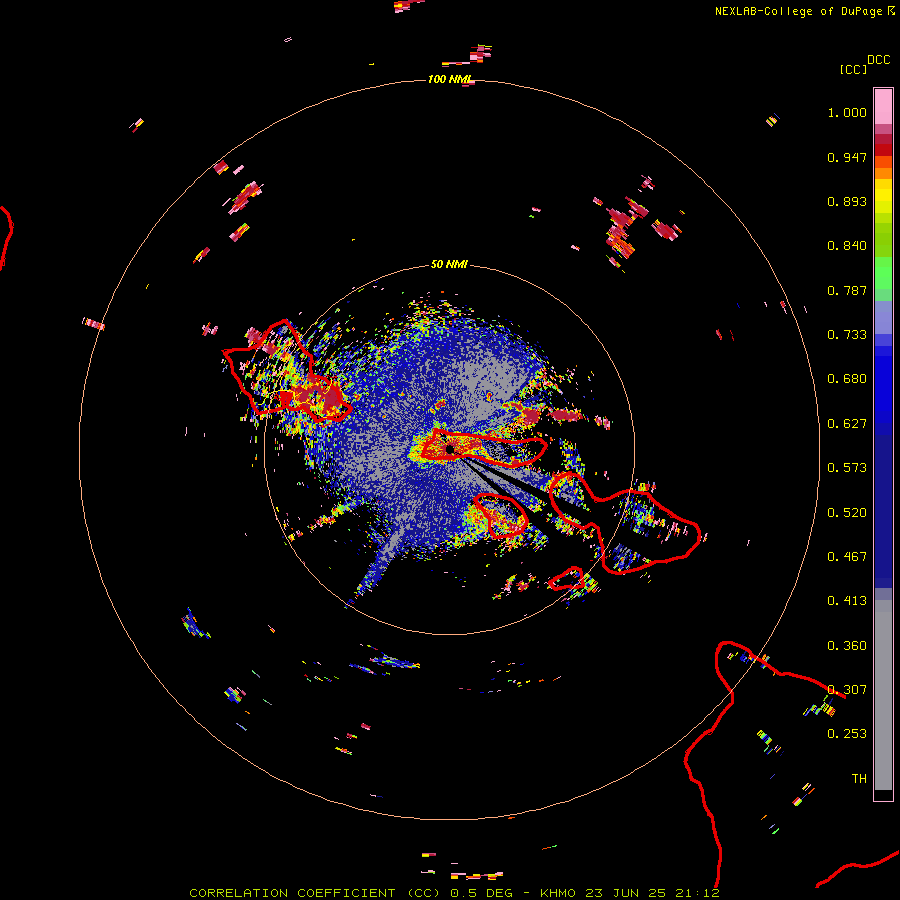Pick the light pink top color bar segment
This screenshot has height=900, width=900.
[883, 107]
